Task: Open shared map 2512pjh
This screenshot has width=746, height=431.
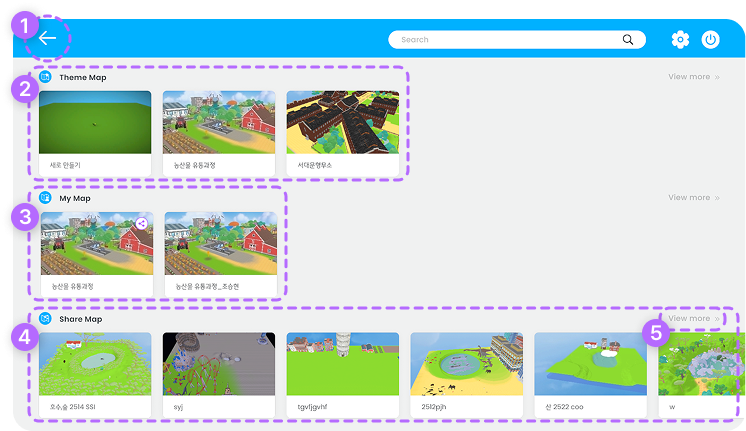Action: (x=466, y=374)
